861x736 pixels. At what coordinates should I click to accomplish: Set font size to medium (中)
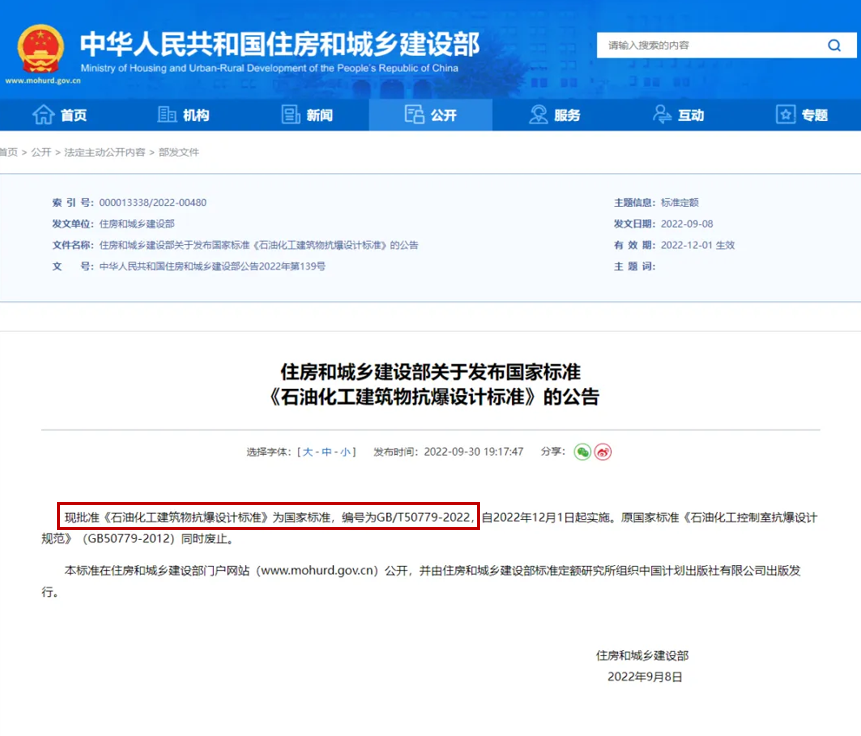[x=327, y=452]
